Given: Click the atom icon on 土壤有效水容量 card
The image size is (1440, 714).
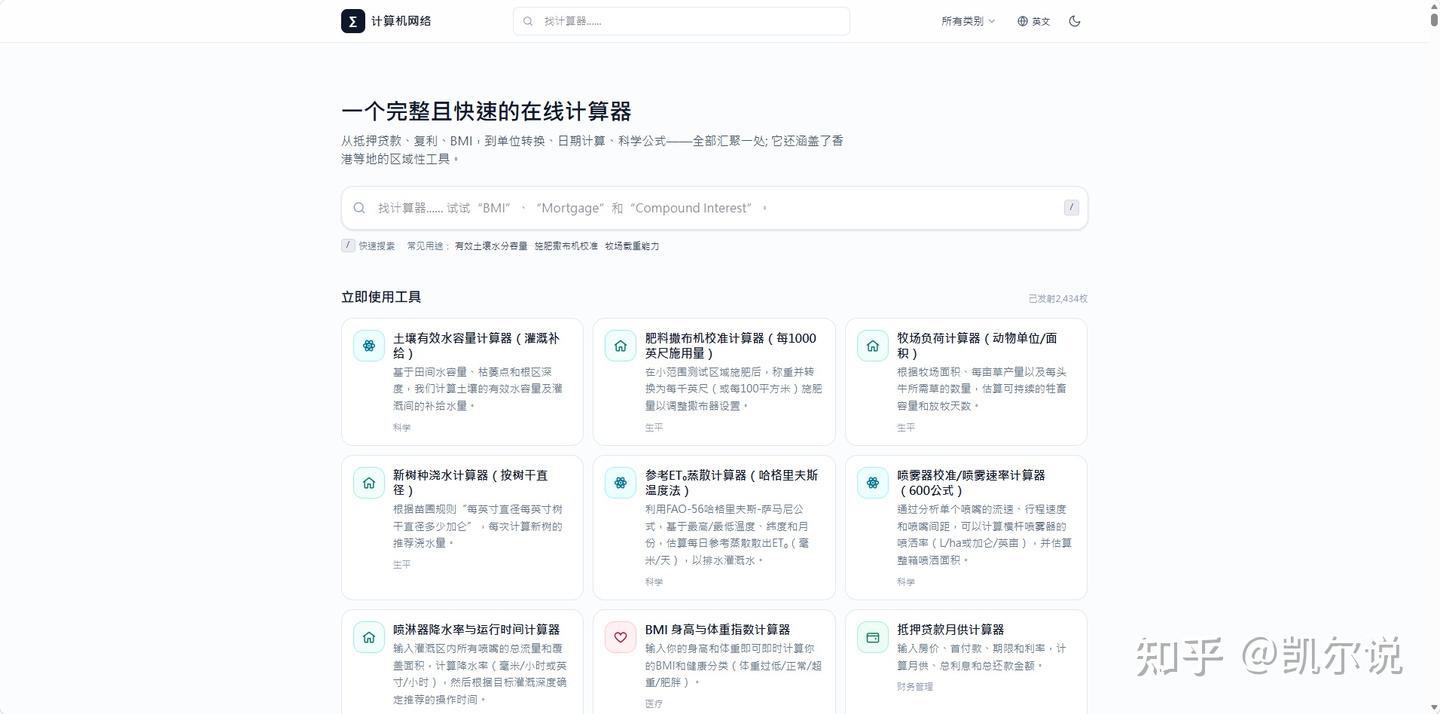Looking at the screenshot, I should point(369,346).
